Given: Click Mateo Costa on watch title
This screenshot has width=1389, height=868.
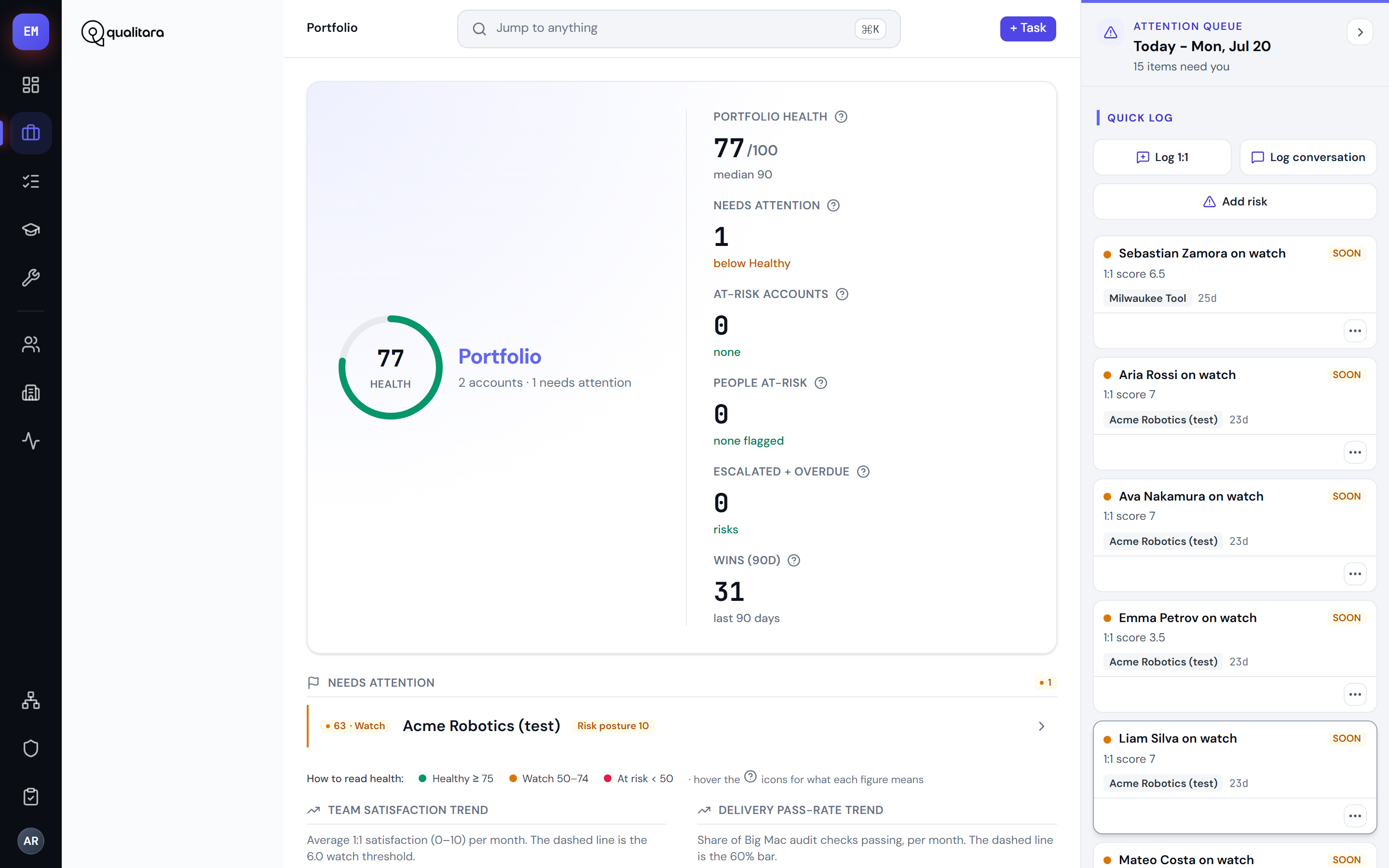Looking at the screenshot, I should 1186,860.
